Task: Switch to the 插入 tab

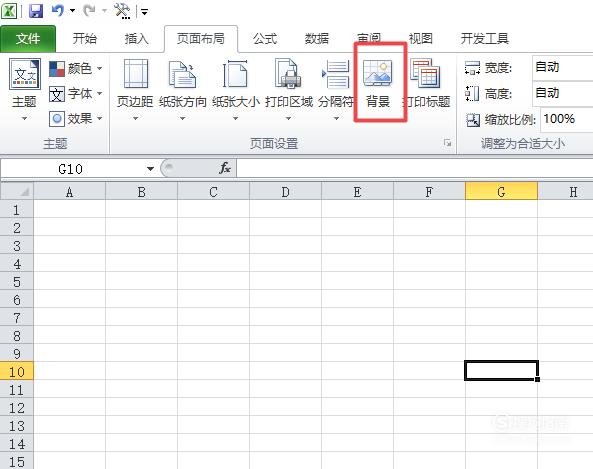Action: pos(137,38)
